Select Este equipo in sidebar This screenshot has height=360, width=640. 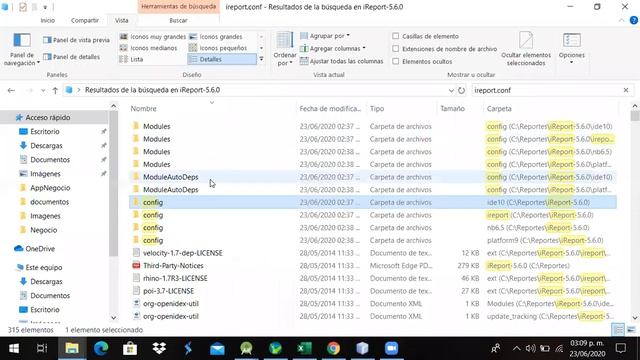(x=44, y=267)
